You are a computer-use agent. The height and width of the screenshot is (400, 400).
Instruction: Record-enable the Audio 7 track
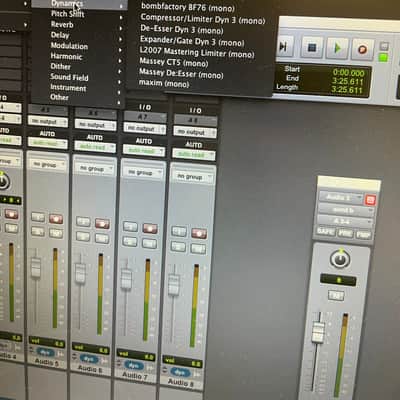coord(150,228)
